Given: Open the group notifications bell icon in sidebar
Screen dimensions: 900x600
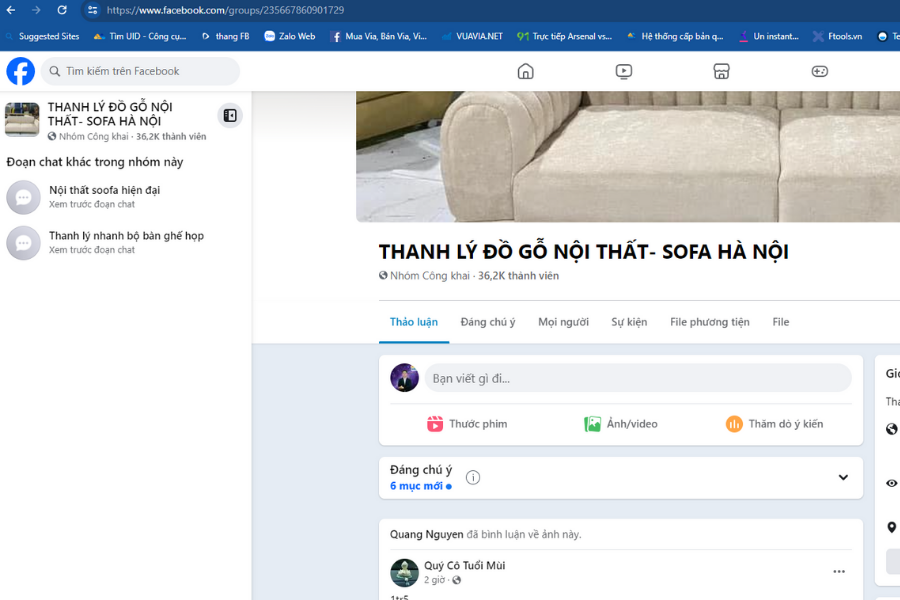Looking at the screenshot, I should click(x=230, y=115).
